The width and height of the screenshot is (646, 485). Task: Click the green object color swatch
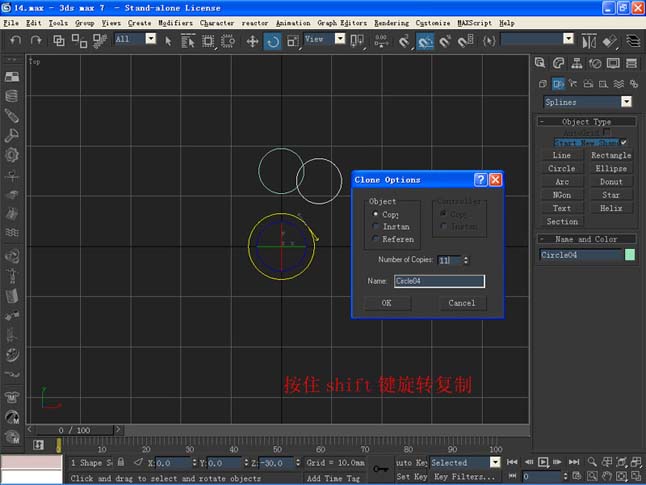click(630, 255)
